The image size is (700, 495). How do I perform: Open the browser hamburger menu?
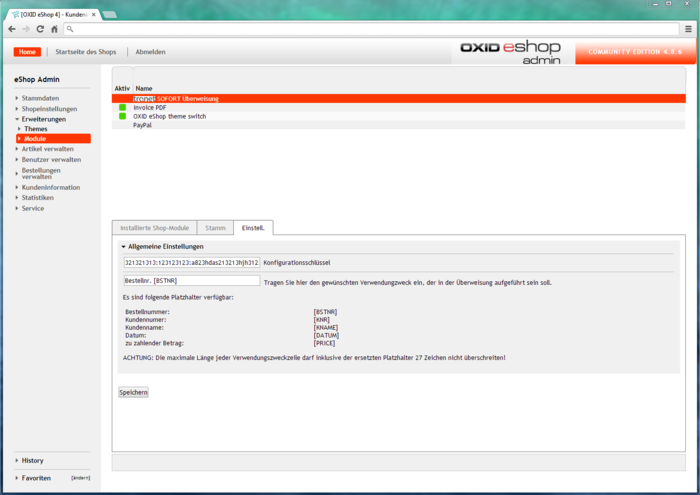(x=688, y=29)
